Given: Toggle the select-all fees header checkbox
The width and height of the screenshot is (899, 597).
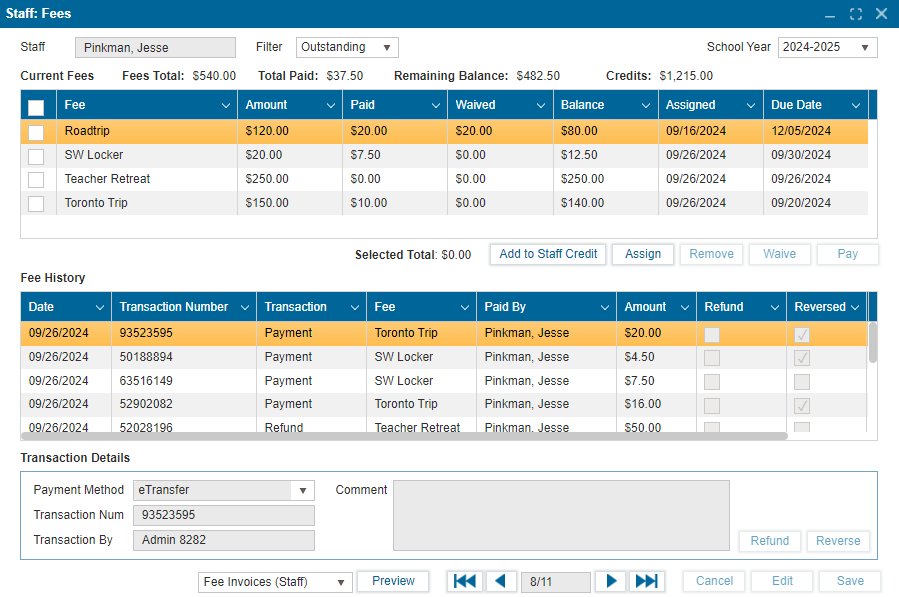Looking at the screenshot, I should (36, 107).
